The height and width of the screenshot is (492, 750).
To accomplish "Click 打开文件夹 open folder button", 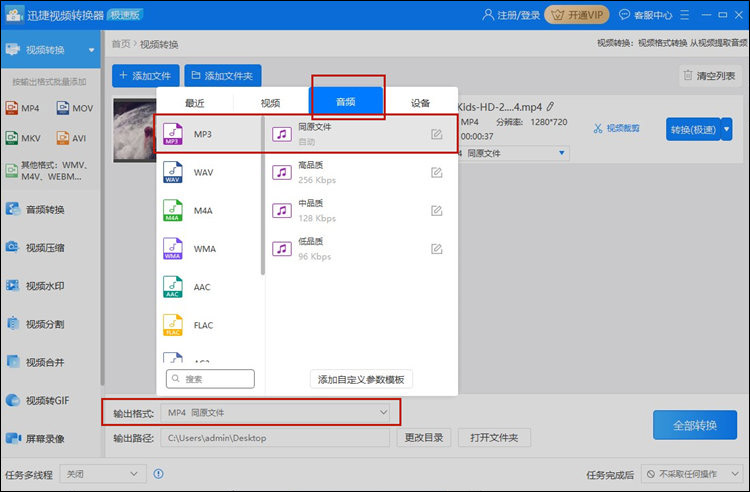I will (494, 437).
